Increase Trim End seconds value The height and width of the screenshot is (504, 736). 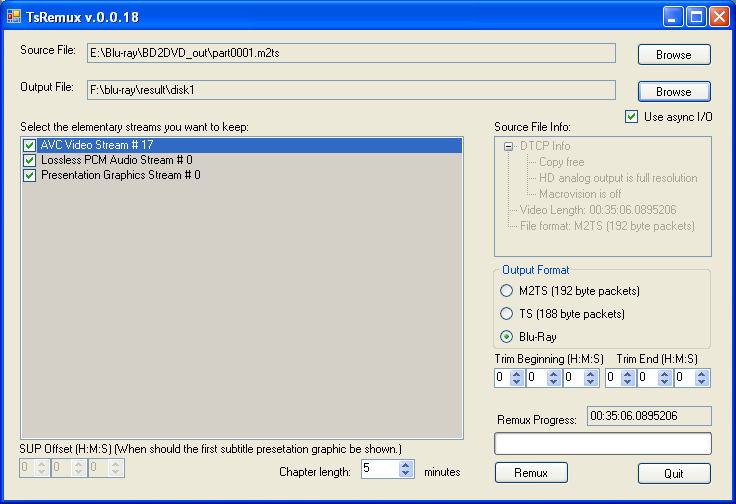click(x=702, y=374)
